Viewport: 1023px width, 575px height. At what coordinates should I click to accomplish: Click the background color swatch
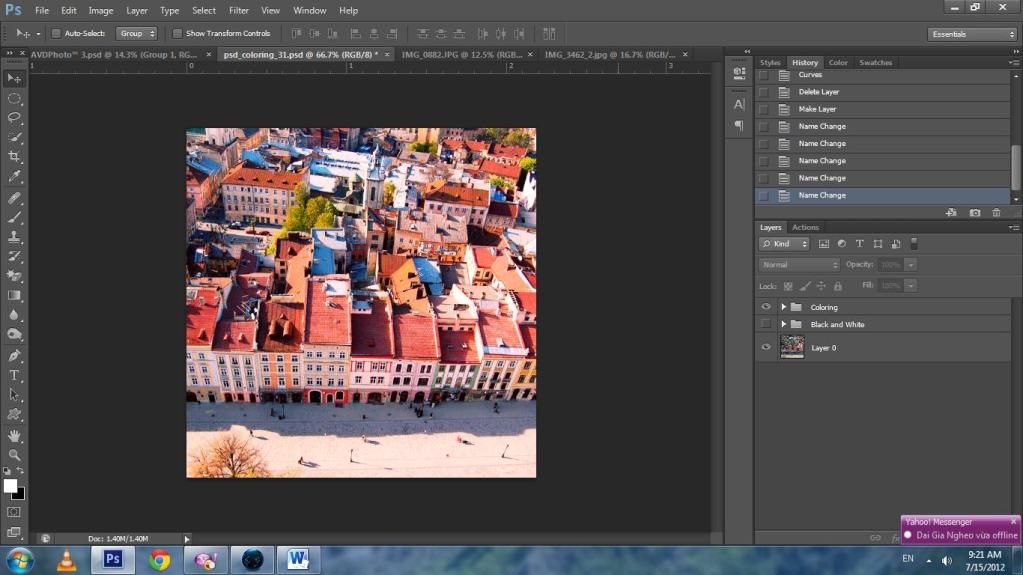[x=20, y=494]
